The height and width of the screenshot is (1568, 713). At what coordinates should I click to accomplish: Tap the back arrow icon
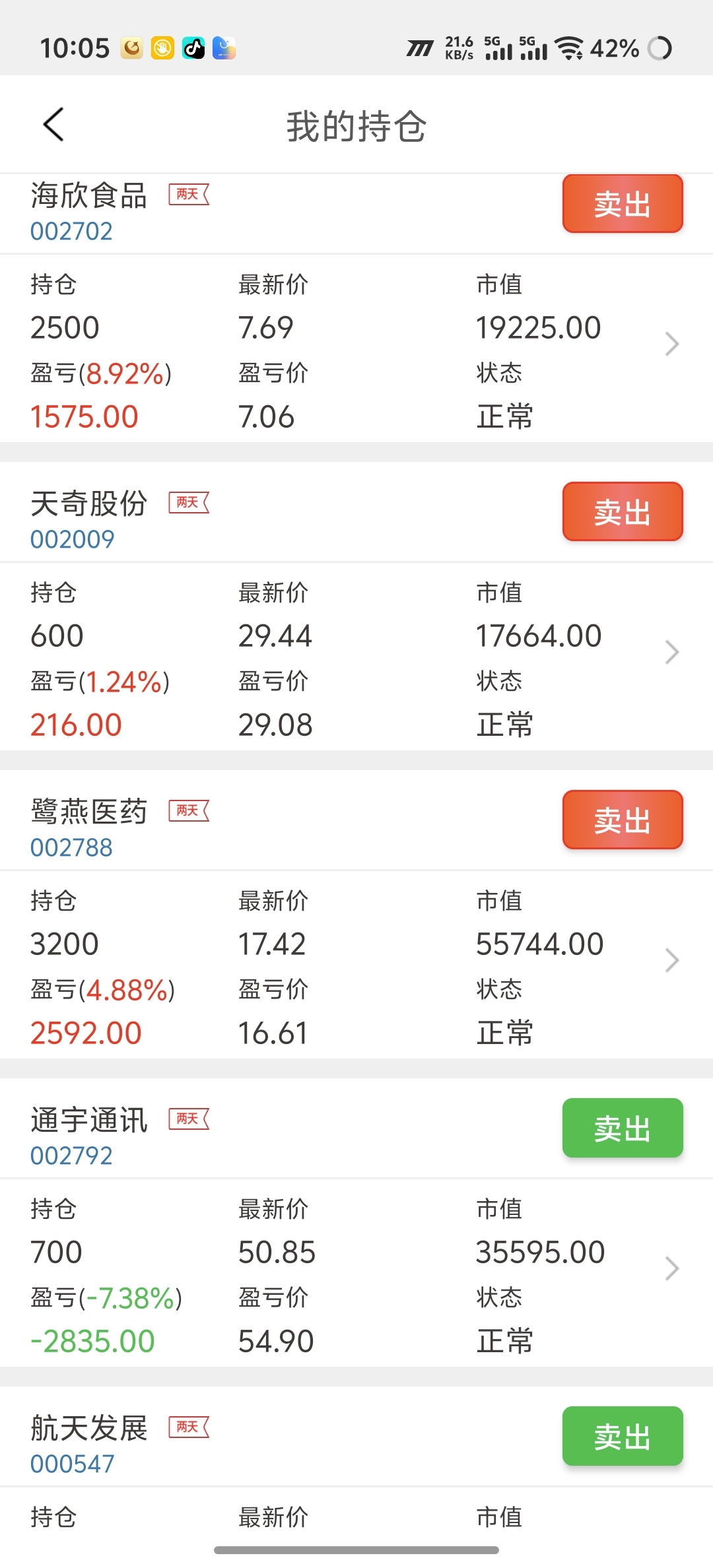tap(53, 124)
